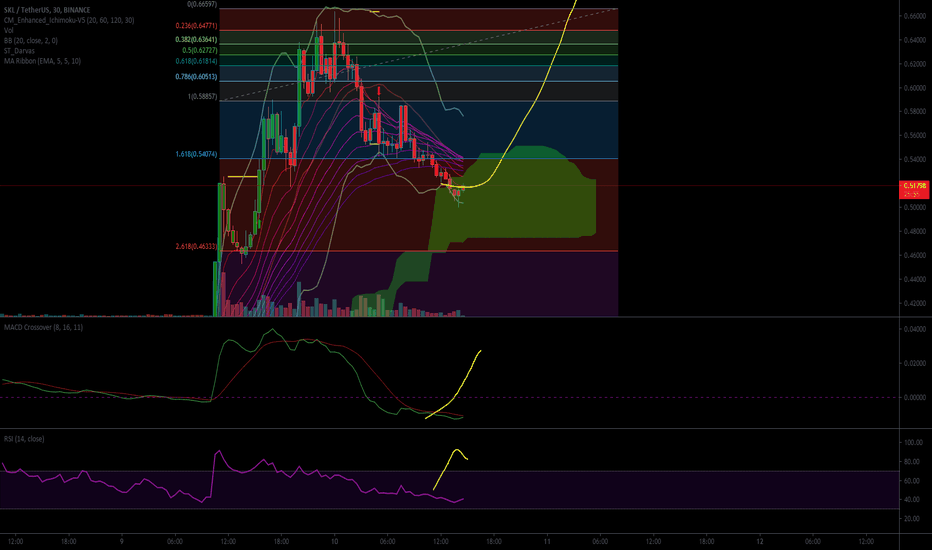Click 20.00 on the RSI axis
This screenshot has height=550, width=932.
(x=914, y=518)
